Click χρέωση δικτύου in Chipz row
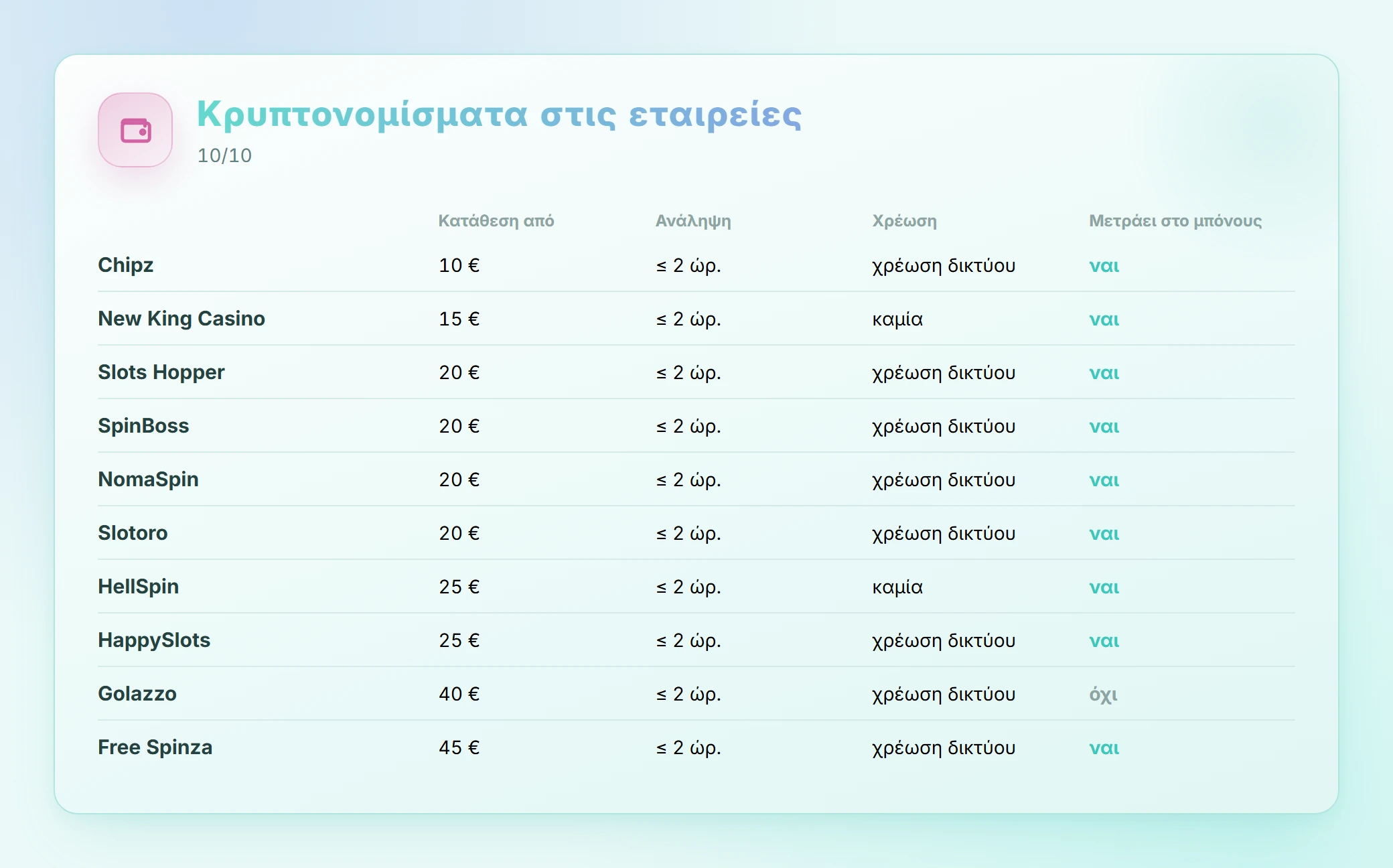The width and height of the screenshot is (1393, 868). click(x=944, y=266)
